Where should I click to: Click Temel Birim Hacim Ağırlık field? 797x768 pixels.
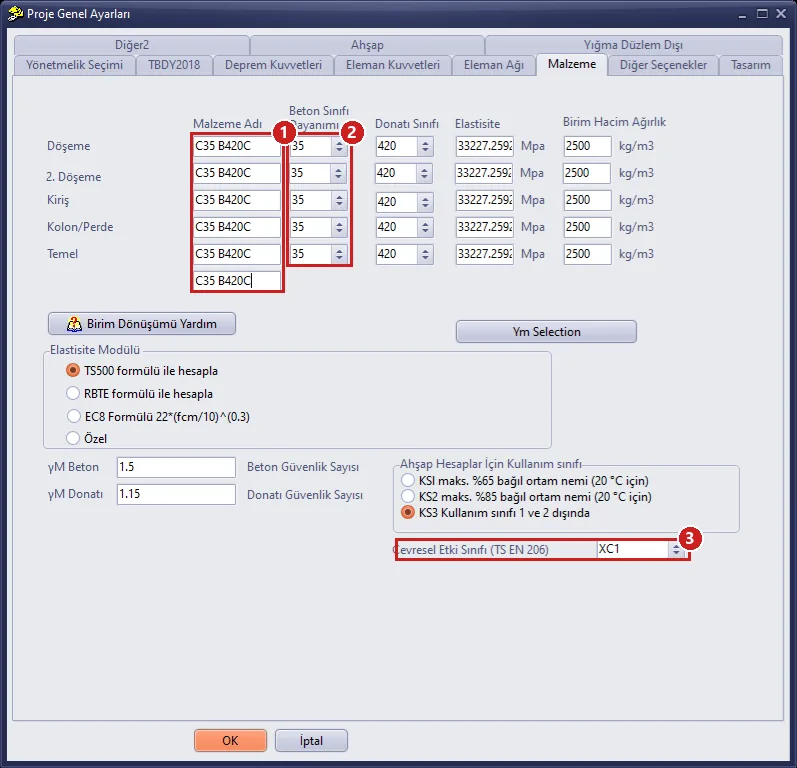588,254
